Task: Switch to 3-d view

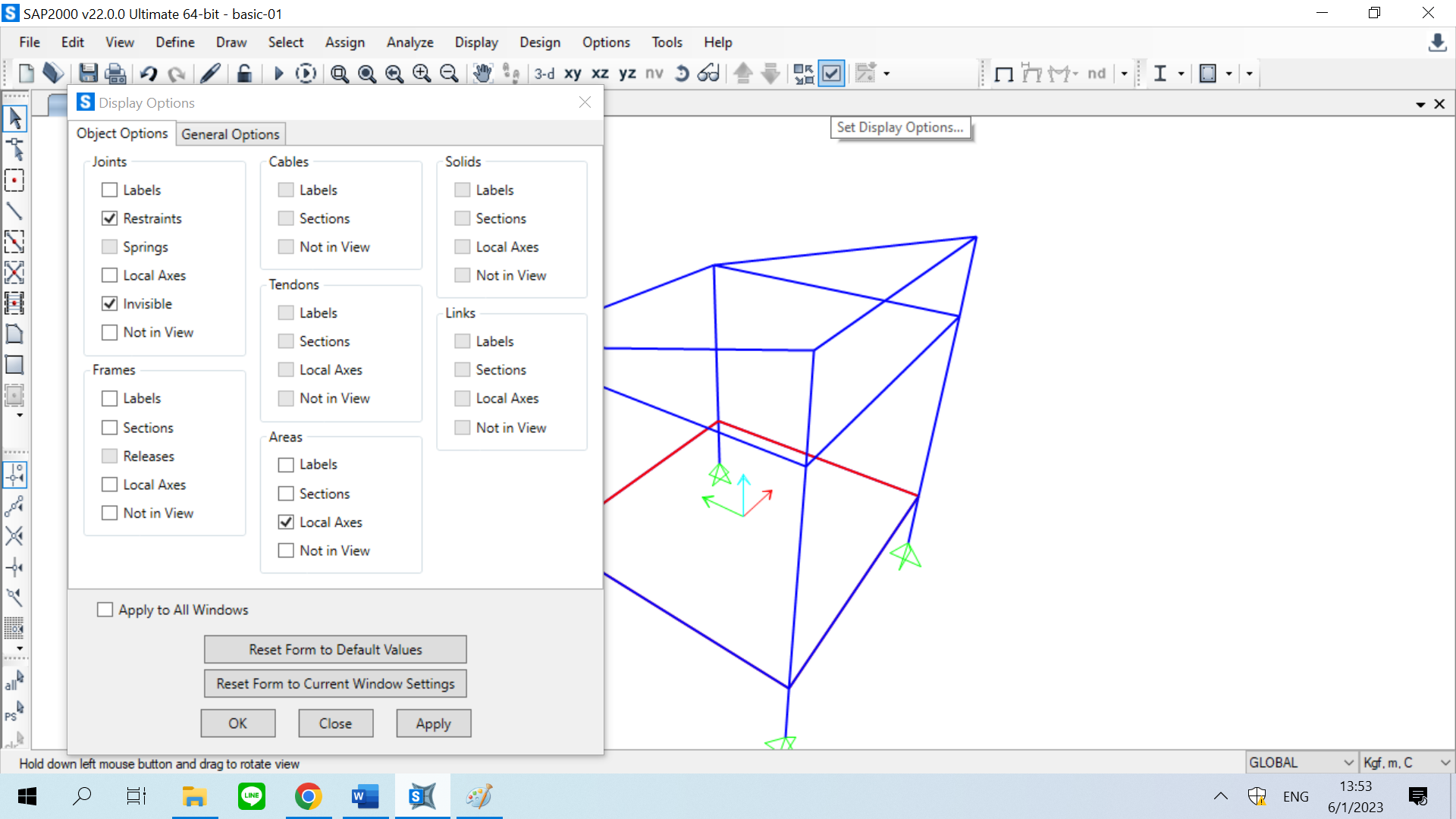Action: [544, 74]
